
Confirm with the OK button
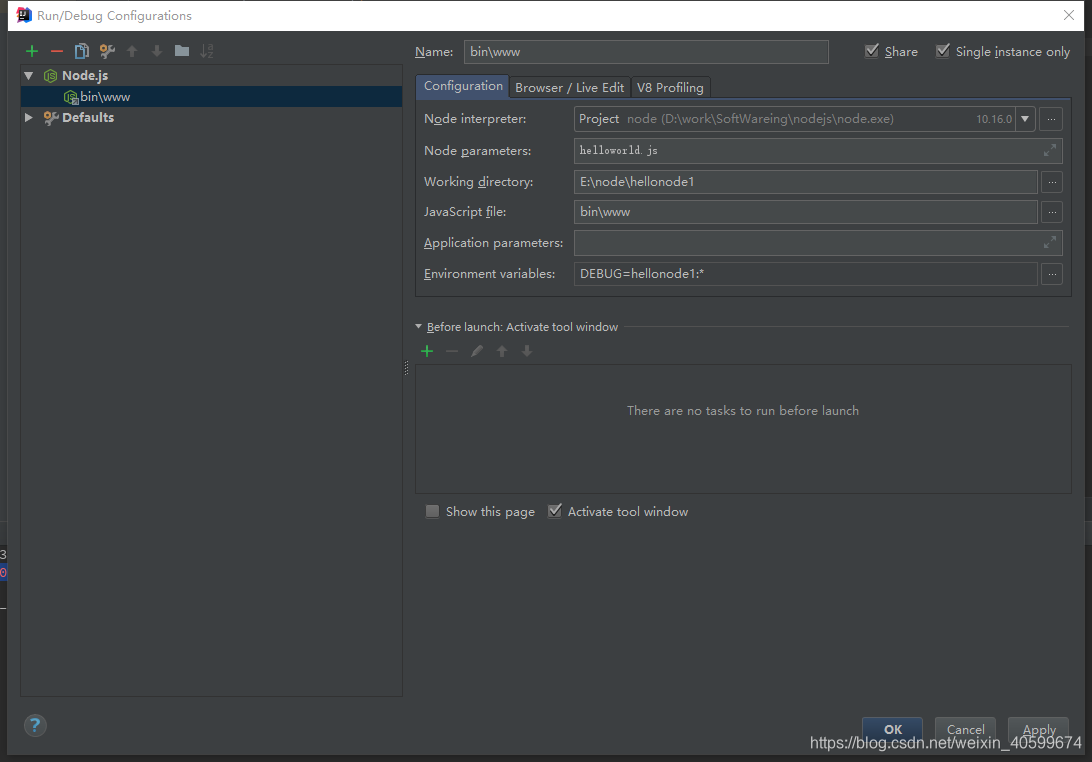point(892,729)
